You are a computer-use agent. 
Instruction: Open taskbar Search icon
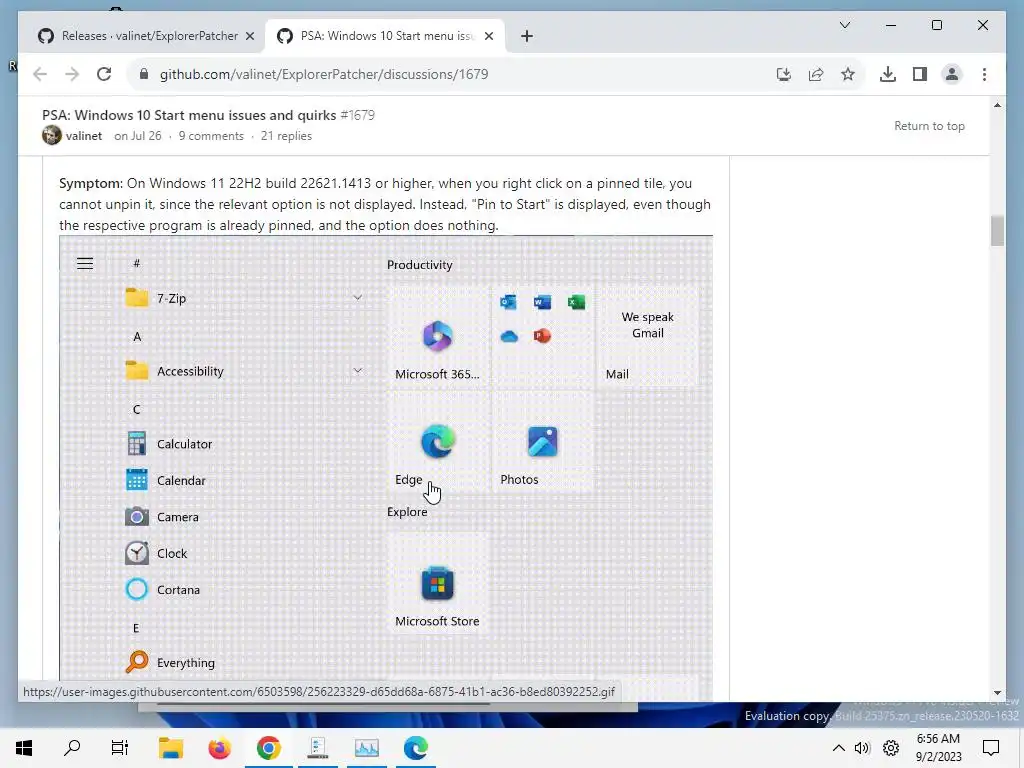point(72,748)
